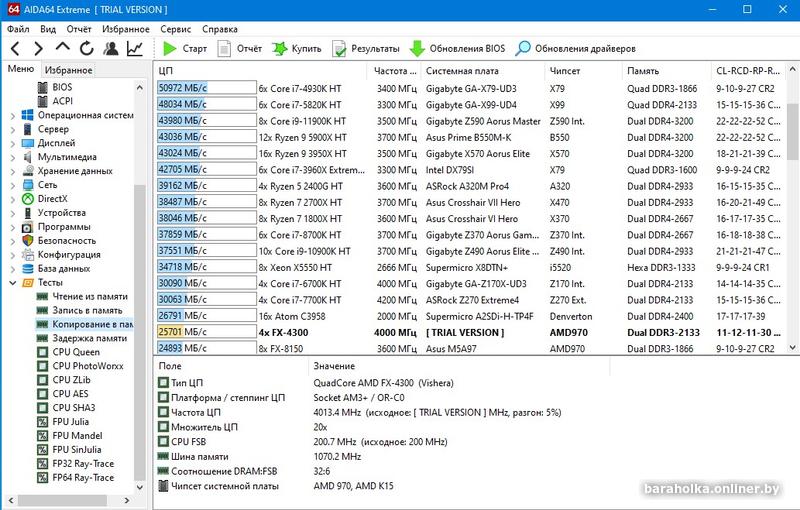Select the FP64 Ray-Trace benchmark icon

coord(43,478)
